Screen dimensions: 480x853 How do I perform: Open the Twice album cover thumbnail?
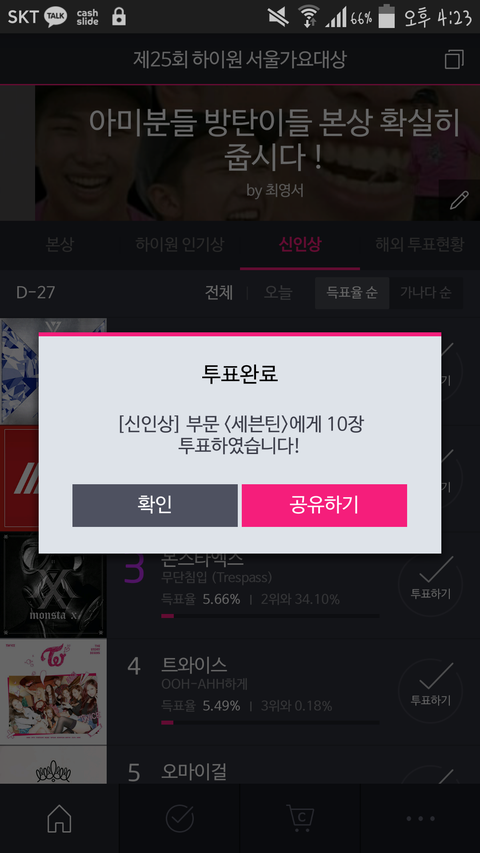tap(53, 691)
